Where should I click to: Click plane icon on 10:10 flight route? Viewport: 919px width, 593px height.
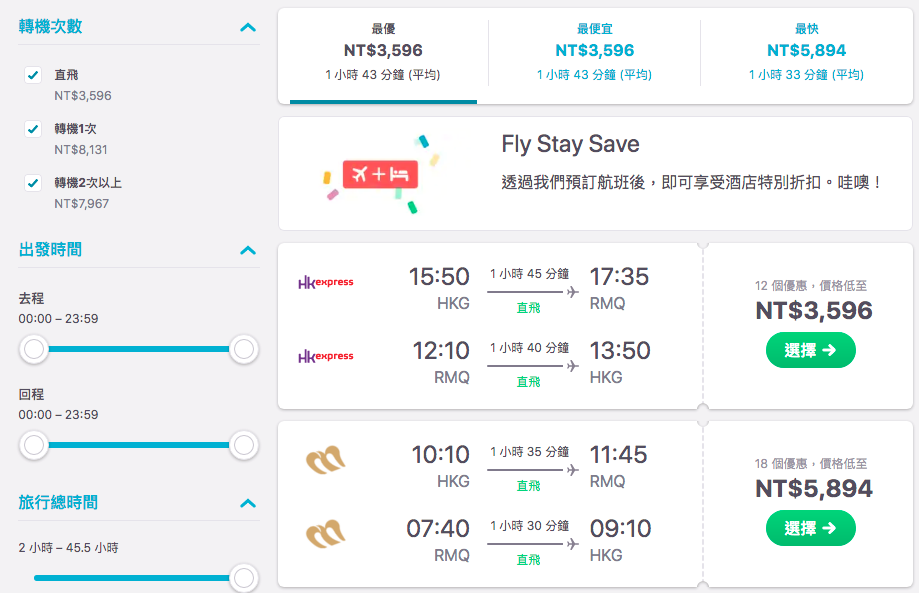coord(572,470)
